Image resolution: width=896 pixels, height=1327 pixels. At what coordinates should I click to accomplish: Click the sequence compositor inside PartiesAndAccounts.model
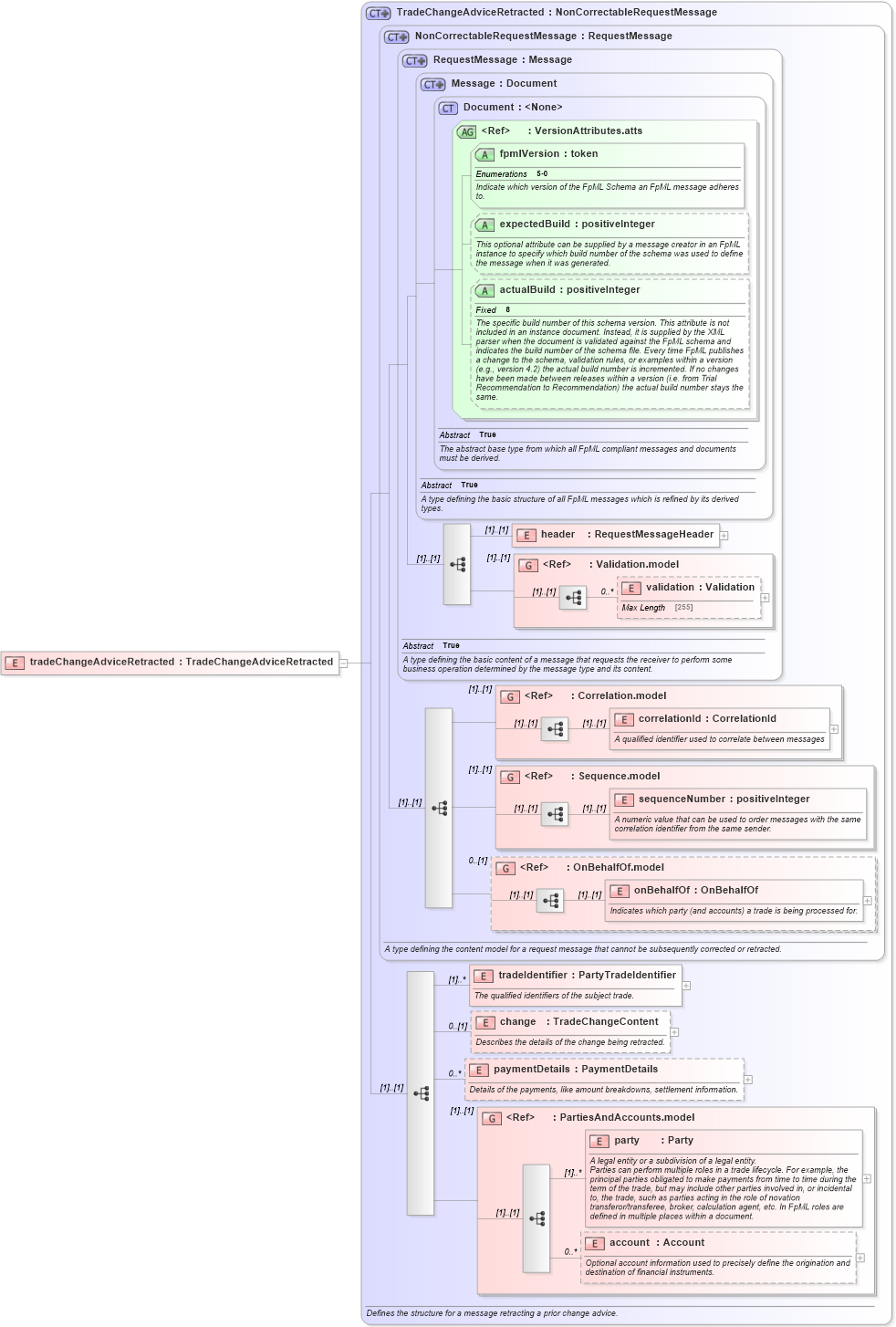coord(537,1218)
